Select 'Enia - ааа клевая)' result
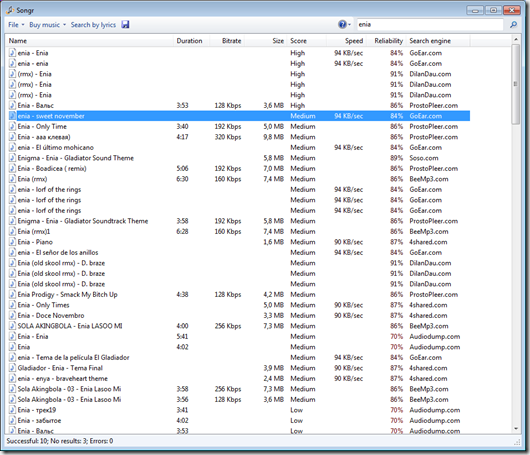Image resolution: width=530 pixels, height=455 pixels. click(239, 137)
